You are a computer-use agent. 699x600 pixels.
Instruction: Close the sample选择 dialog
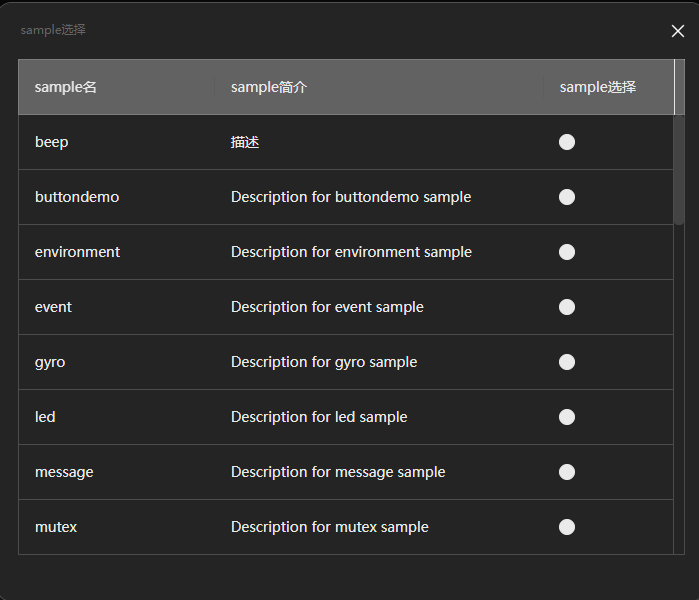678,31
